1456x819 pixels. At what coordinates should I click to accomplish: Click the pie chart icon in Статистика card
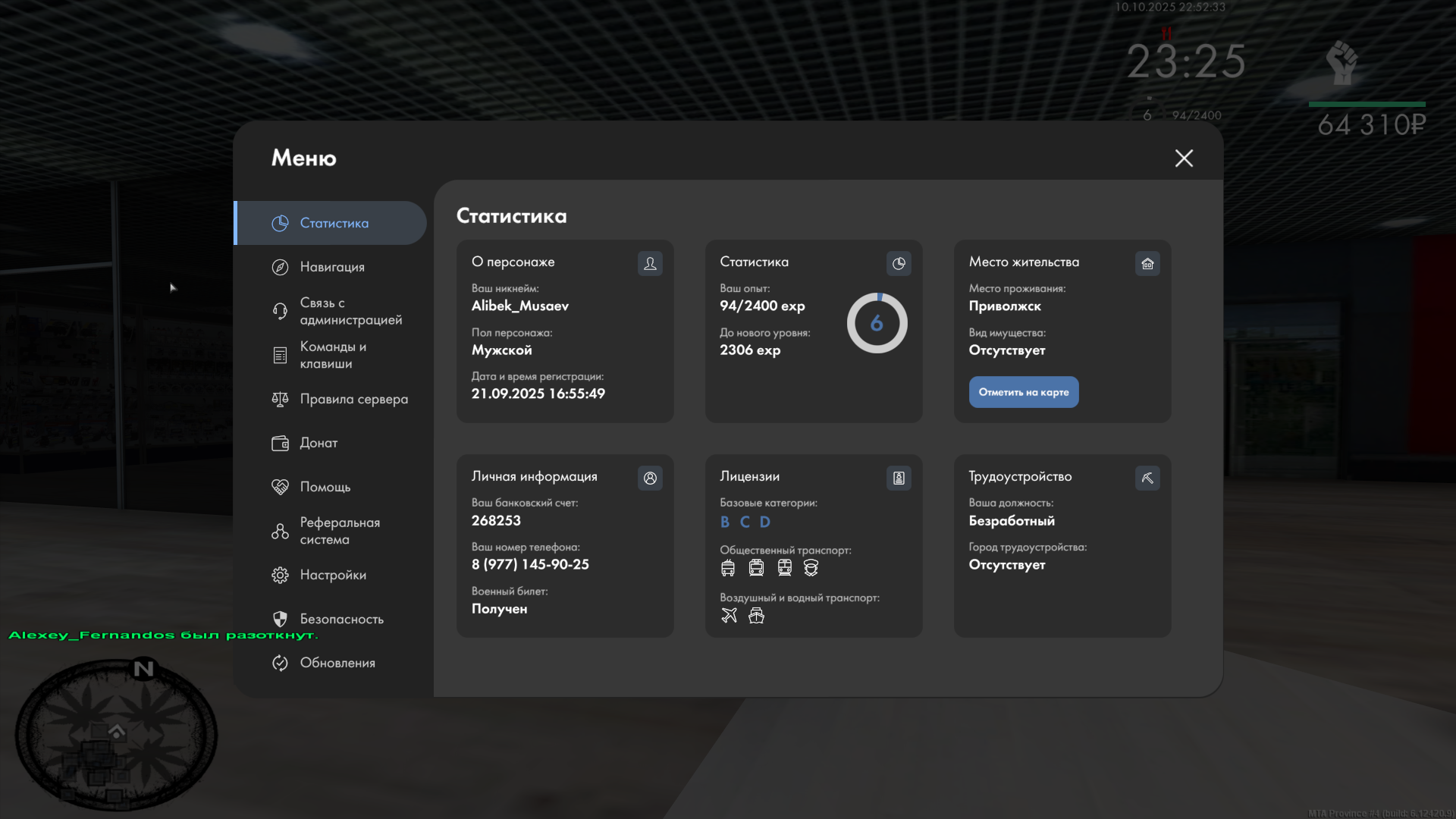(x=899, y=263)
